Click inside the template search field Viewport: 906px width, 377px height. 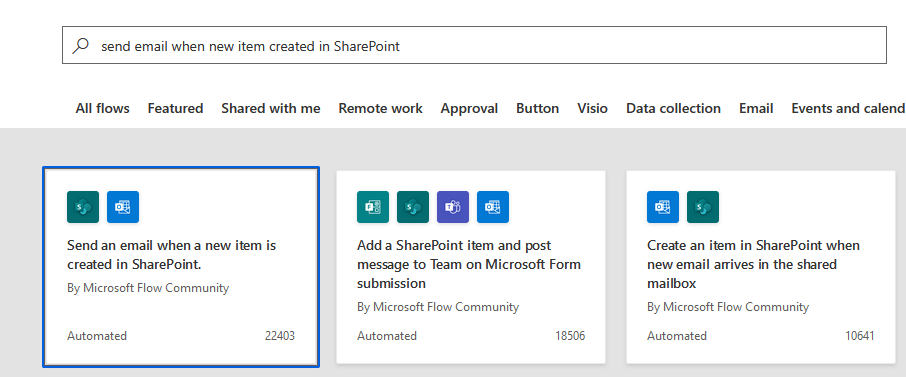tap(474, 45)
